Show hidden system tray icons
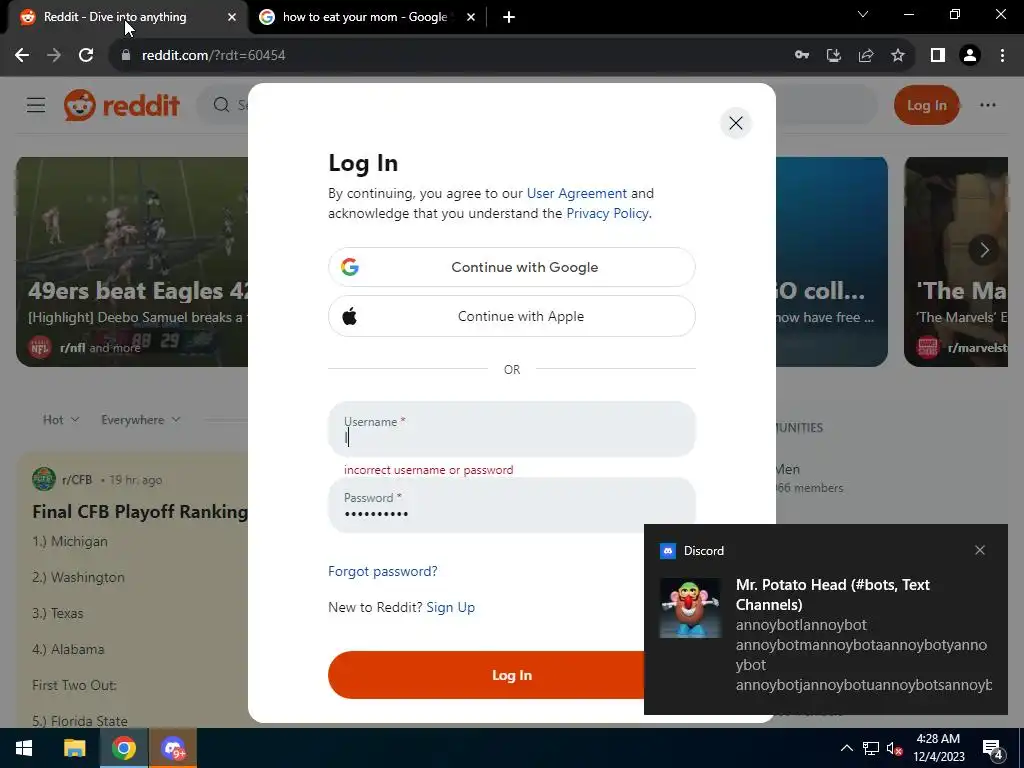 point(846,748)
